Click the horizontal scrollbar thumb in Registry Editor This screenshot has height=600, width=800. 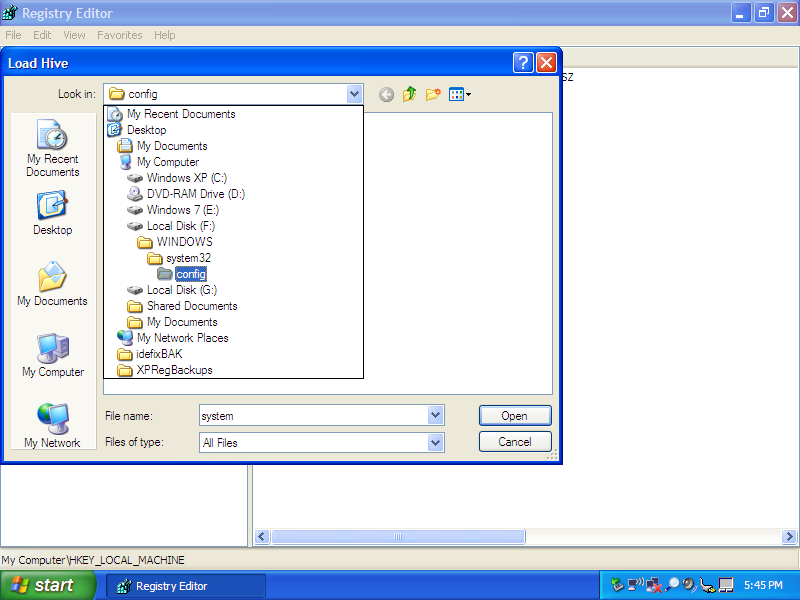(x=398, y=537)
